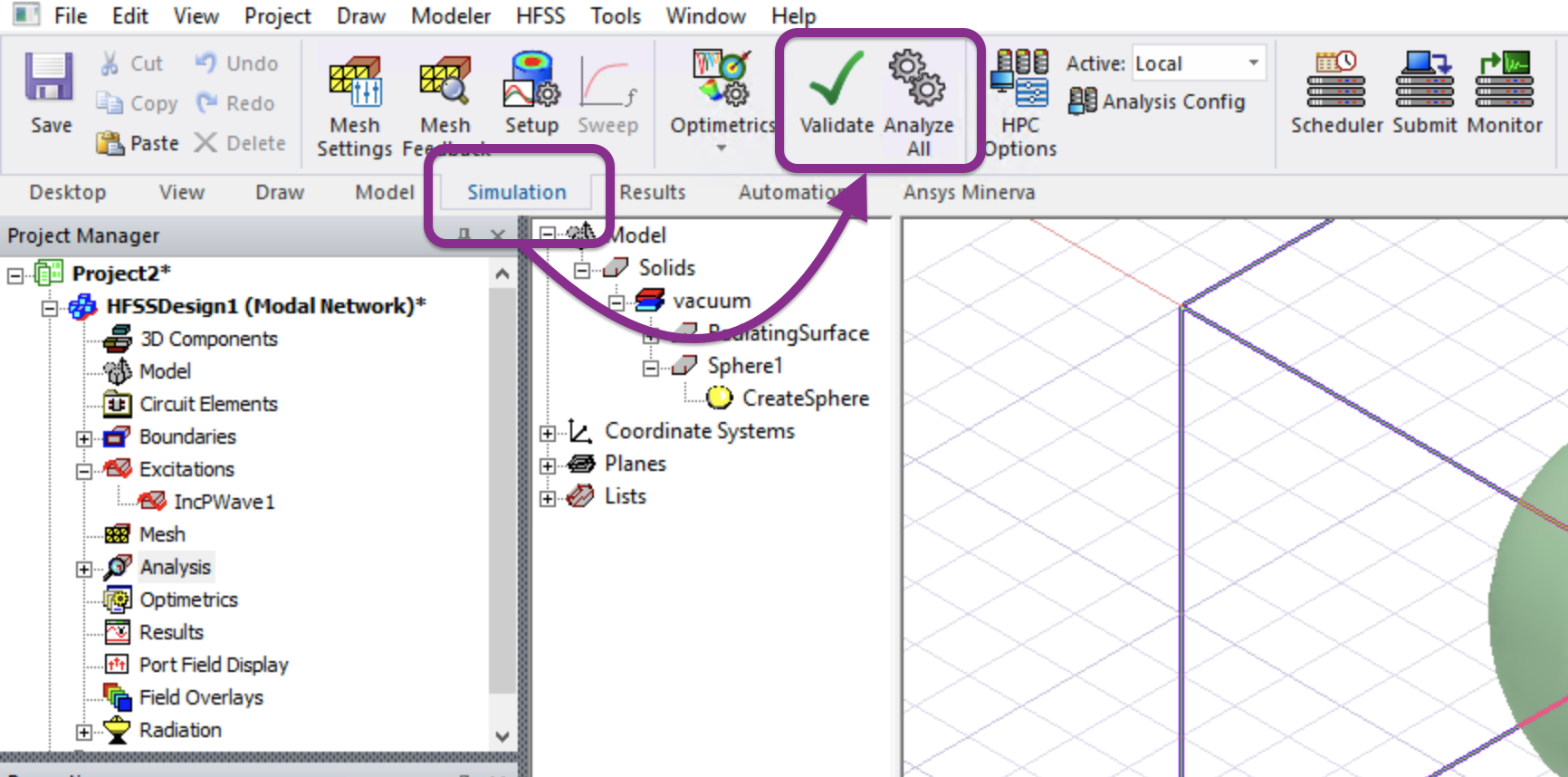Click the Submit job icon
This screenshot has width=1568, height=777.
[1425, 79]
